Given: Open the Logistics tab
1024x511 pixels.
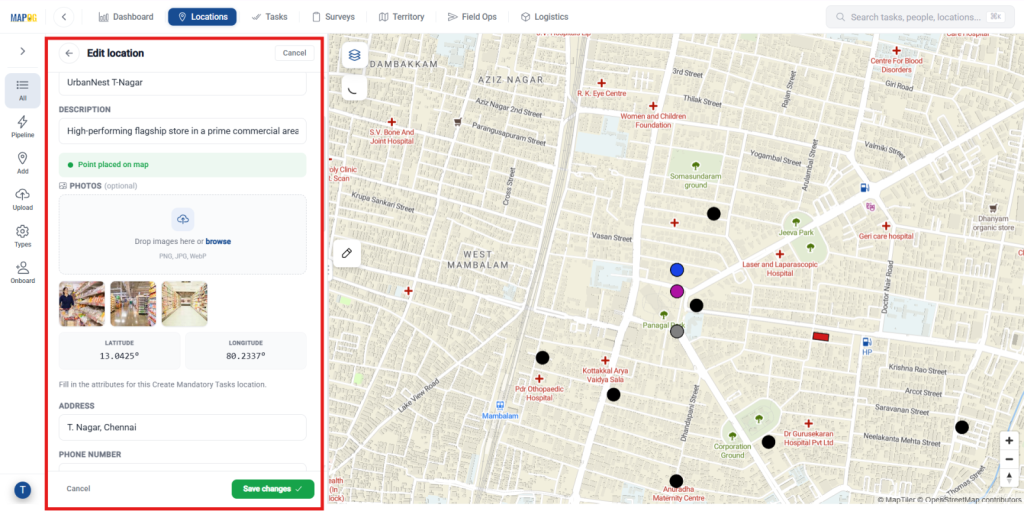Looking at the screenshot, I should (x=544, y=17).
